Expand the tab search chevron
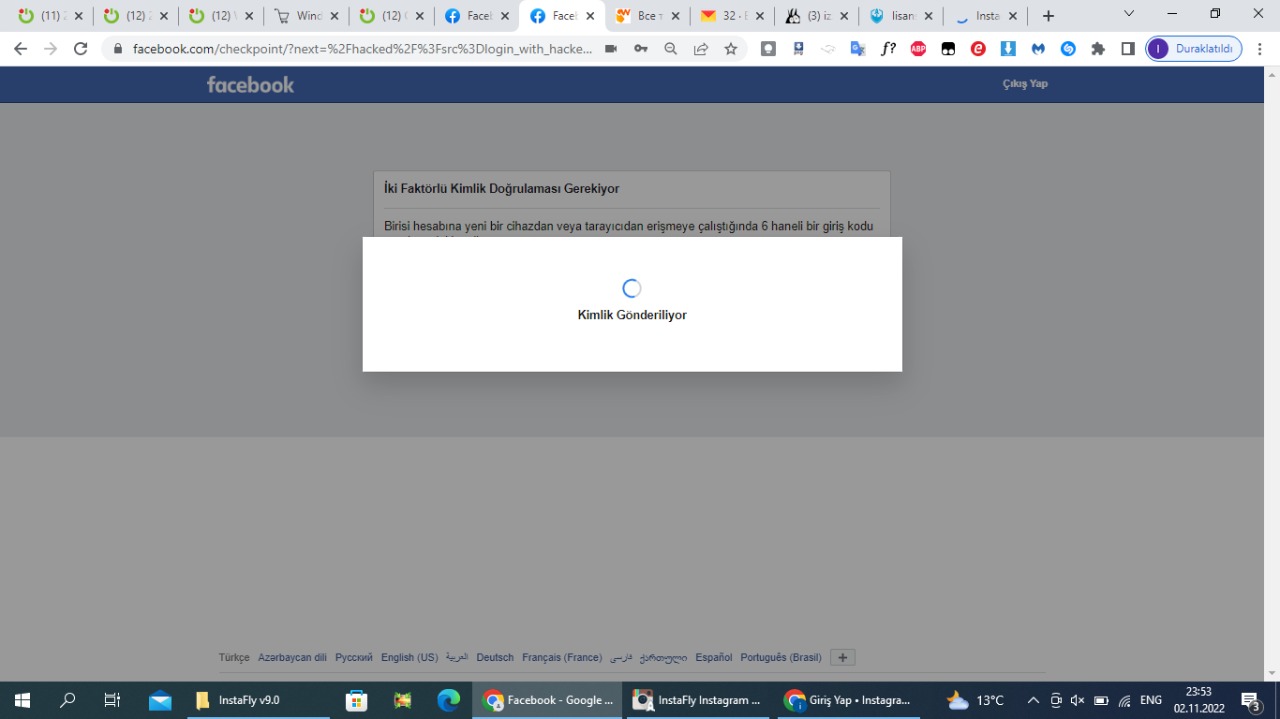 [x=1129, y=14]
